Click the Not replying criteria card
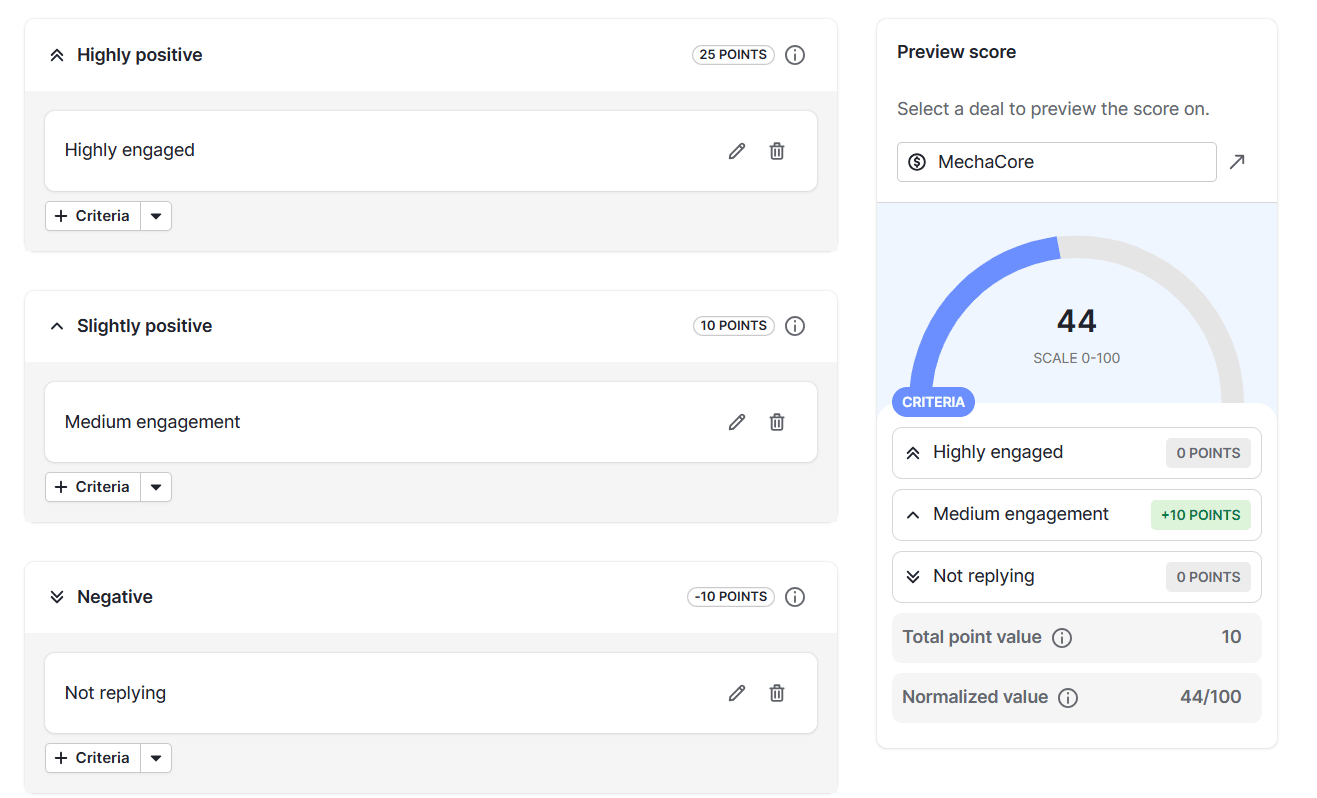Viewport: 1317px width, 798px height. pyautogui.click(x=431, y=693)
